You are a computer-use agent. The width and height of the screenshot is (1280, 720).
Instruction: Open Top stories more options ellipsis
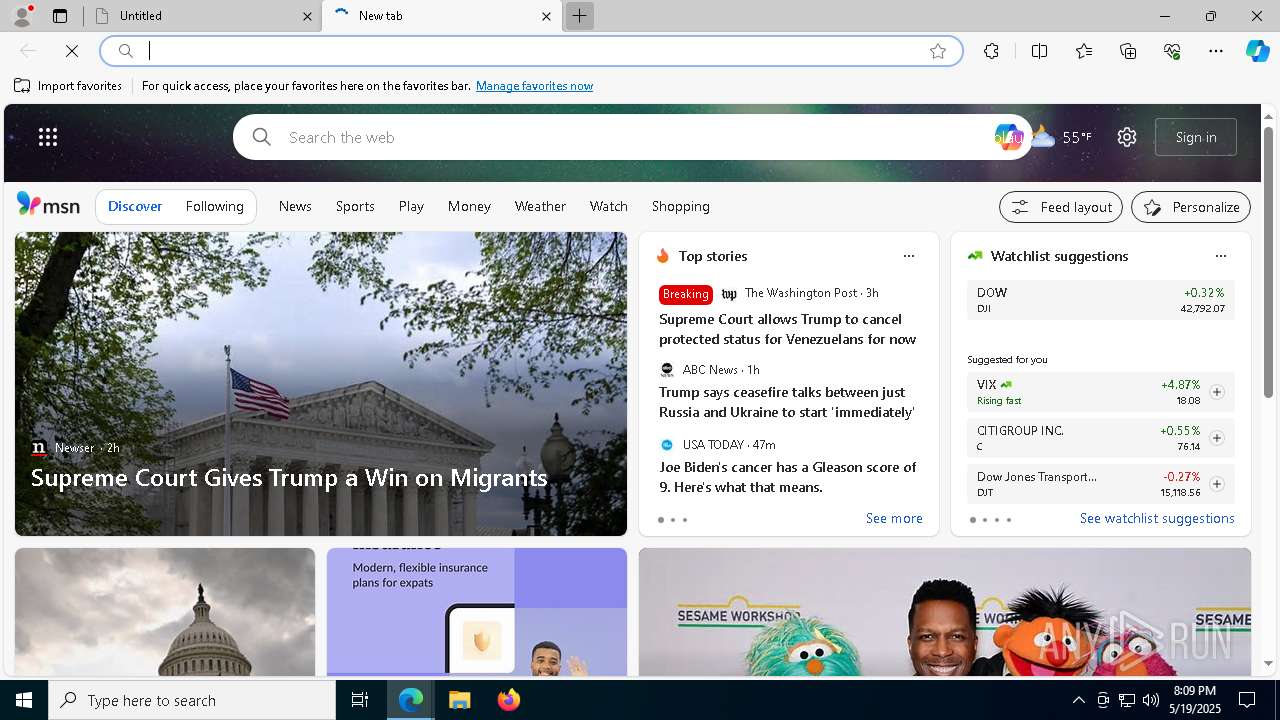[909, 256]
